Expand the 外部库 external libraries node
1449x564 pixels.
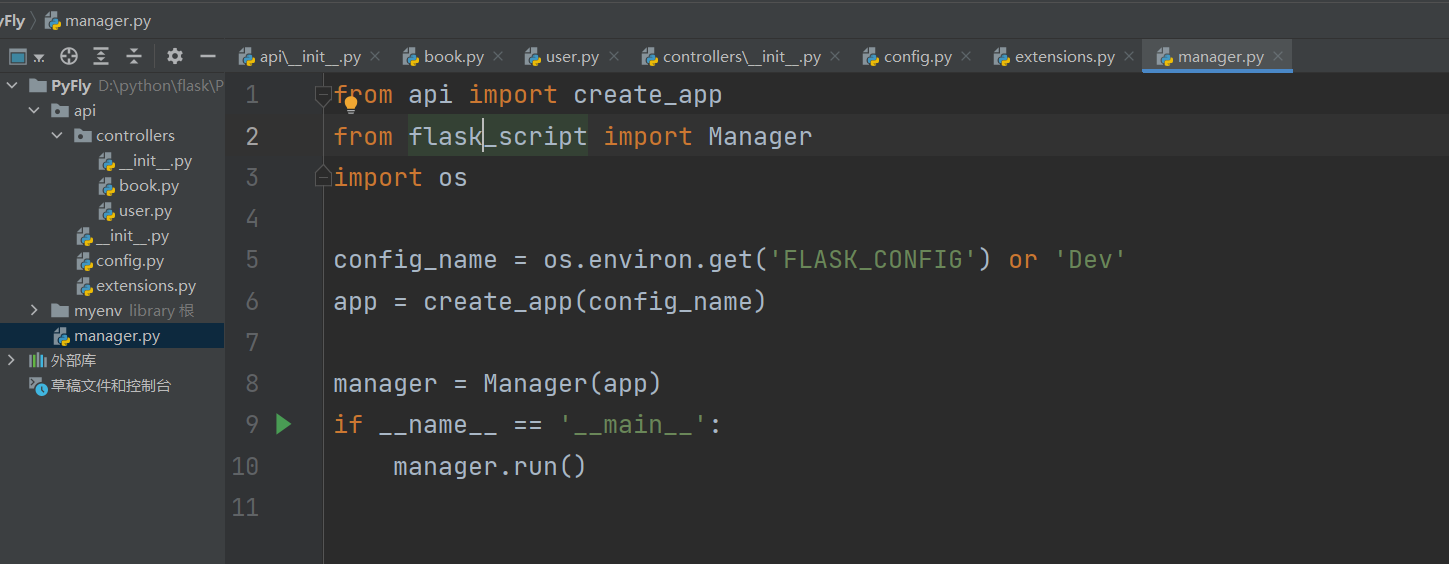point(12,360)
